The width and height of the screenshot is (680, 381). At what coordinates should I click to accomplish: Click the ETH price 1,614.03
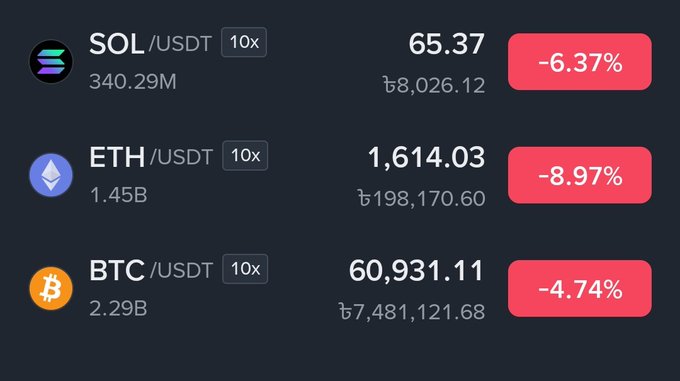click(426, 158)
